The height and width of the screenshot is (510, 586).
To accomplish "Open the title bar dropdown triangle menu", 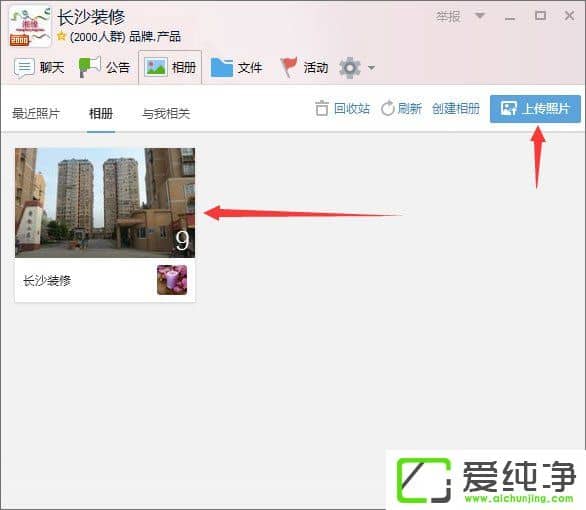I will pyautogui.click(x=480, y=16).
